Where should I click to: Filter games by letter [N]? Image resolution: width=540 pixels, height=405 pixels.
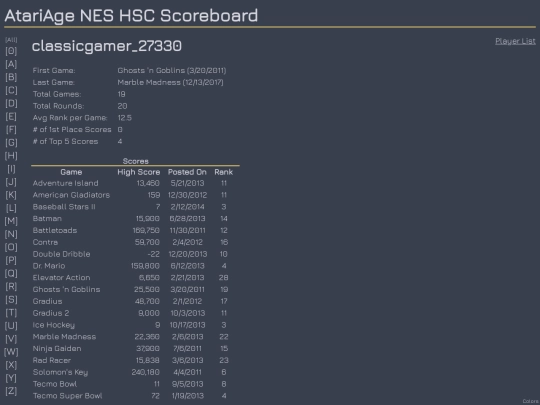11,234
